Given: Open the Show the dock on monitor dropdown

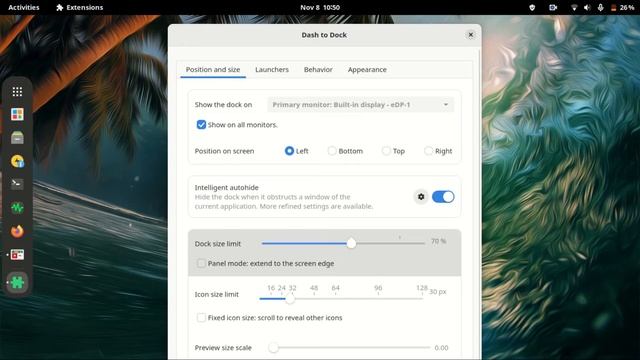Looking at the screenshot, I should click(x=360, y=104).
